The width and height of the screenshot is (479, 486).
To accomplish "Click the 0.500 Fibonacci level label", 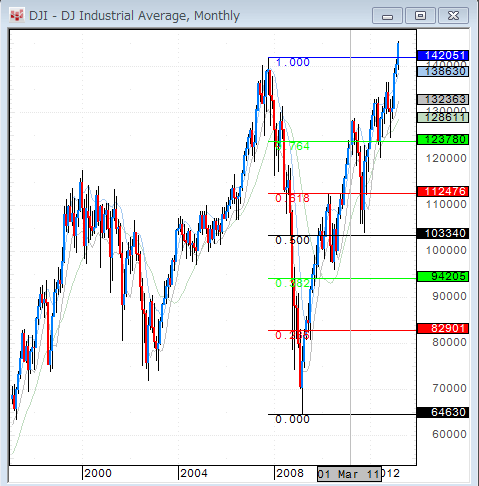I will tap(293, 240).
